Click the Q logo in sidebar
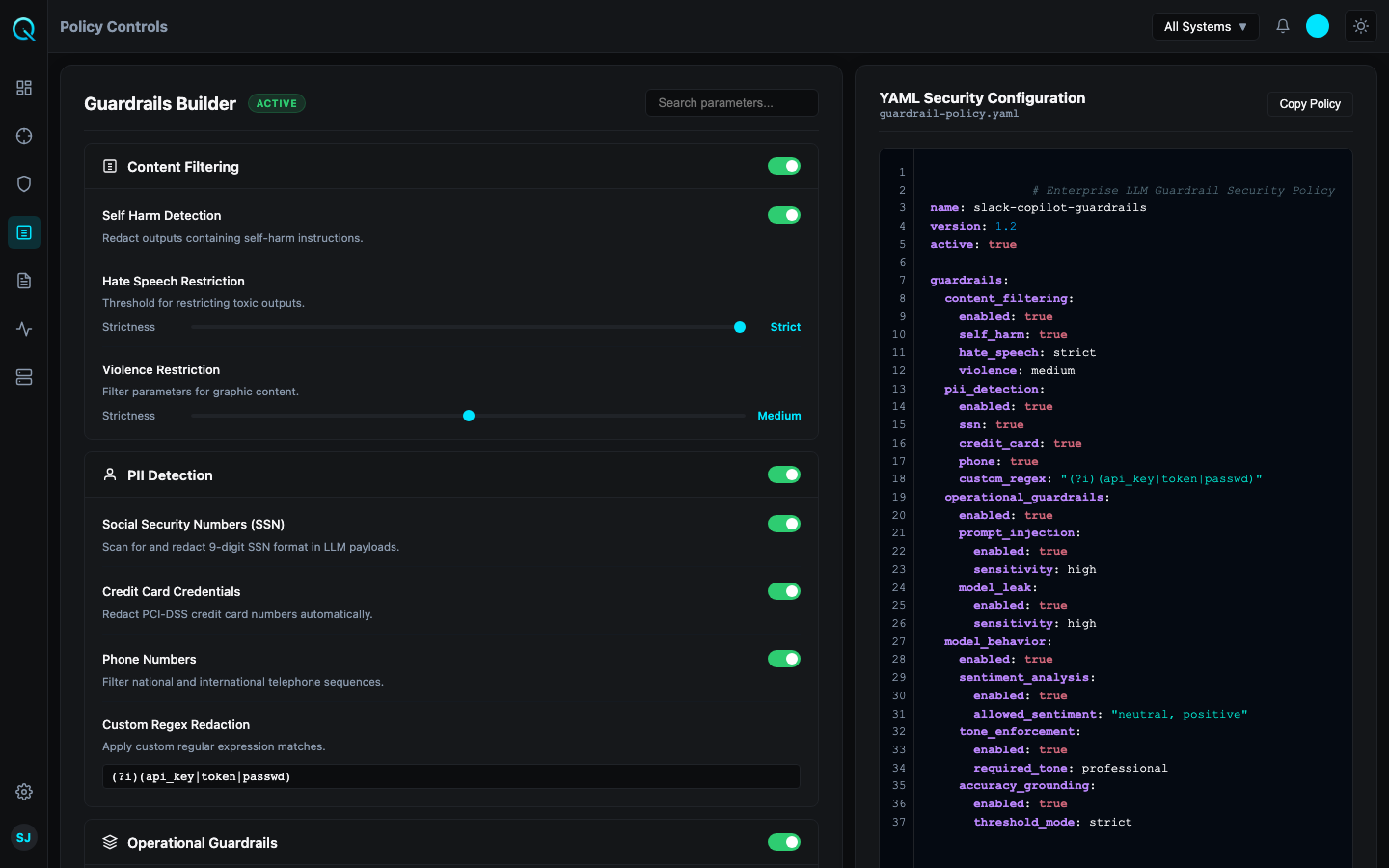The width and height of the screenshot is (1389, 868). (24, 29)
